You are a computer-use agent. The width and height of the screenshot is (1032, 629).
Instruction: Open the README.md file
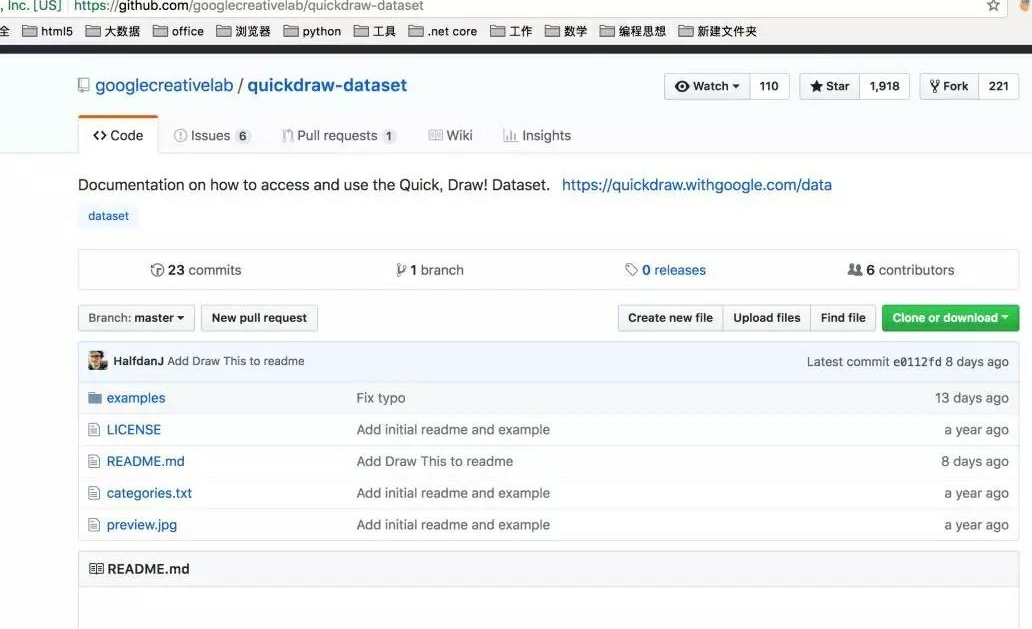145,462
